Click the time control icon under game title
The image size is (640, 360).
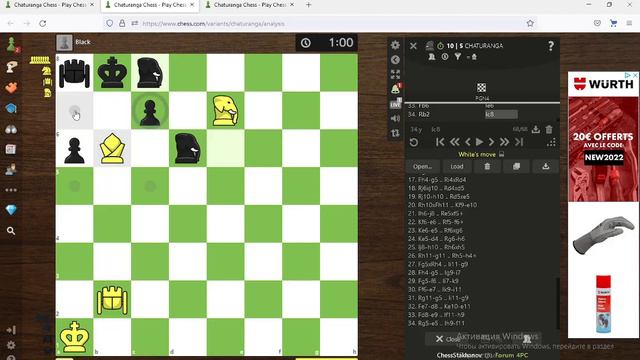(x=445, y=57)
